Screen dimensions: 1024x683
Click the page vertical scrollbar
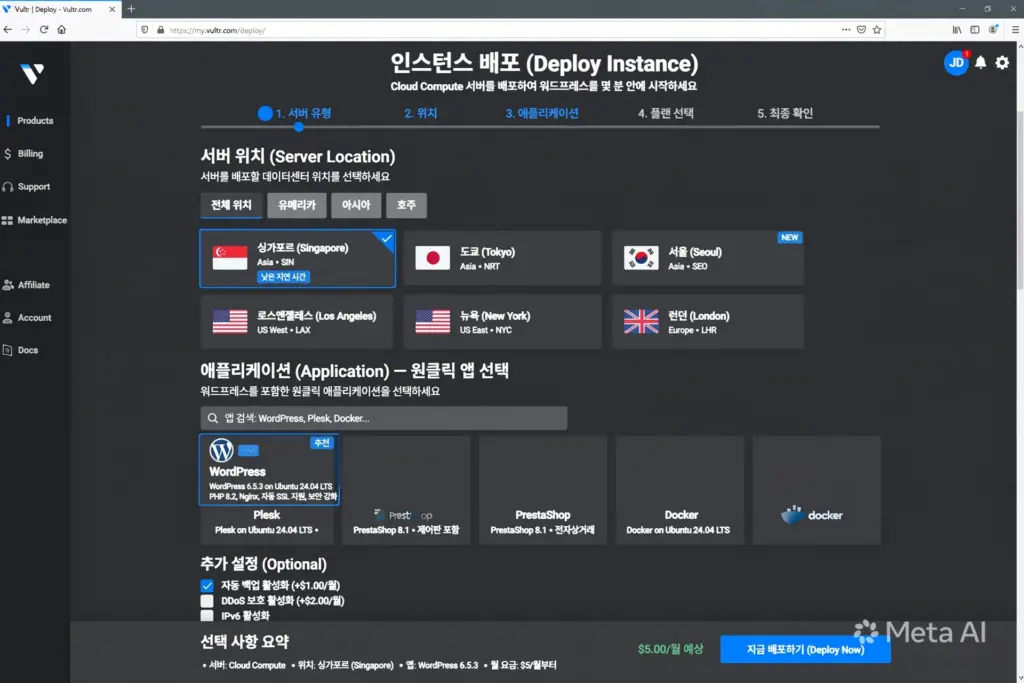click(1020, 199)
